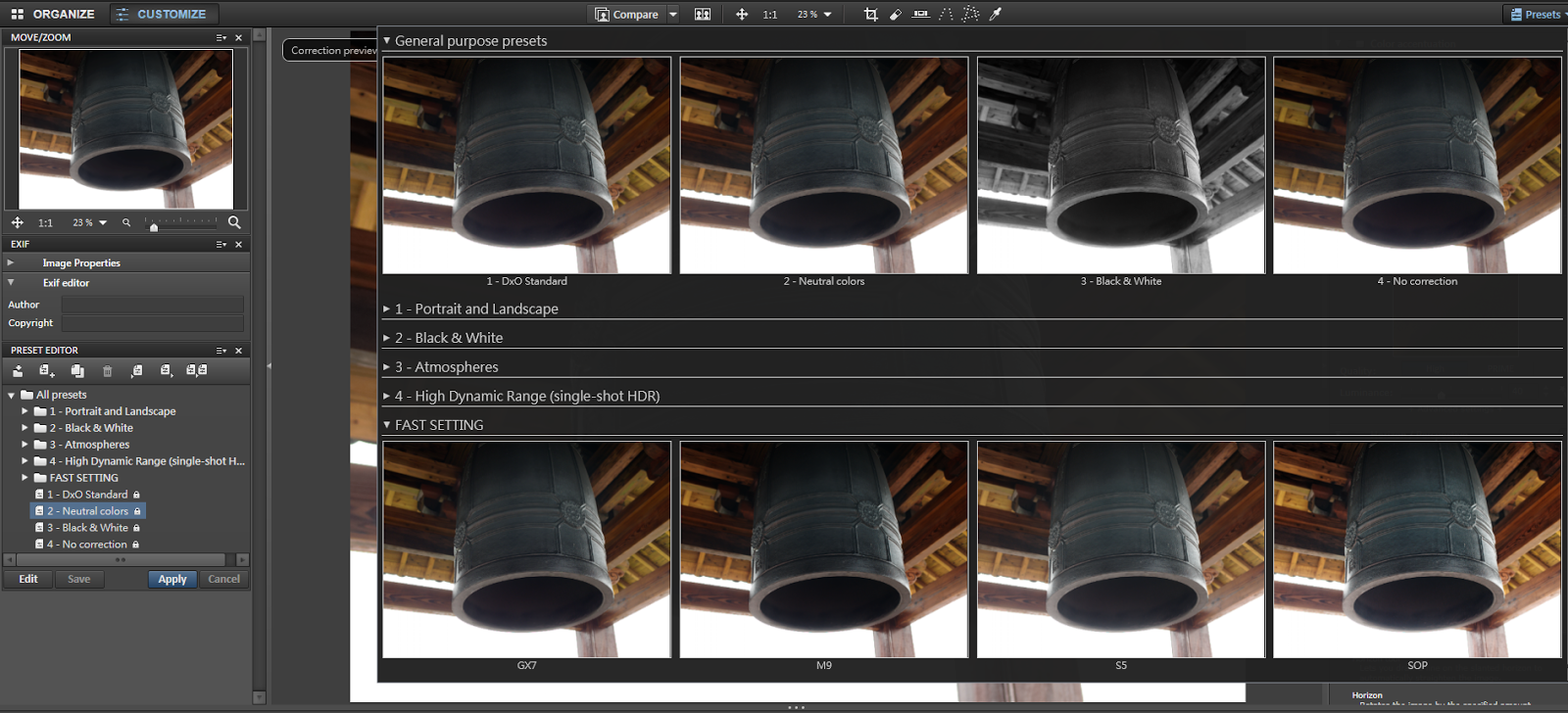
Task: Expand the Image Properties section
Action: [x=11, y=262]
